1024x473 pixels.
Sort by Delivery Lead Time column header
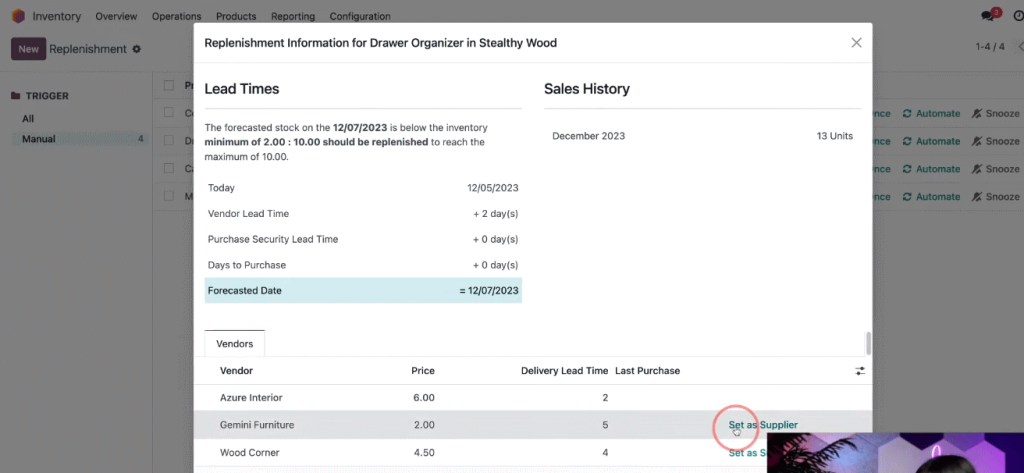(x=564, y=371)
